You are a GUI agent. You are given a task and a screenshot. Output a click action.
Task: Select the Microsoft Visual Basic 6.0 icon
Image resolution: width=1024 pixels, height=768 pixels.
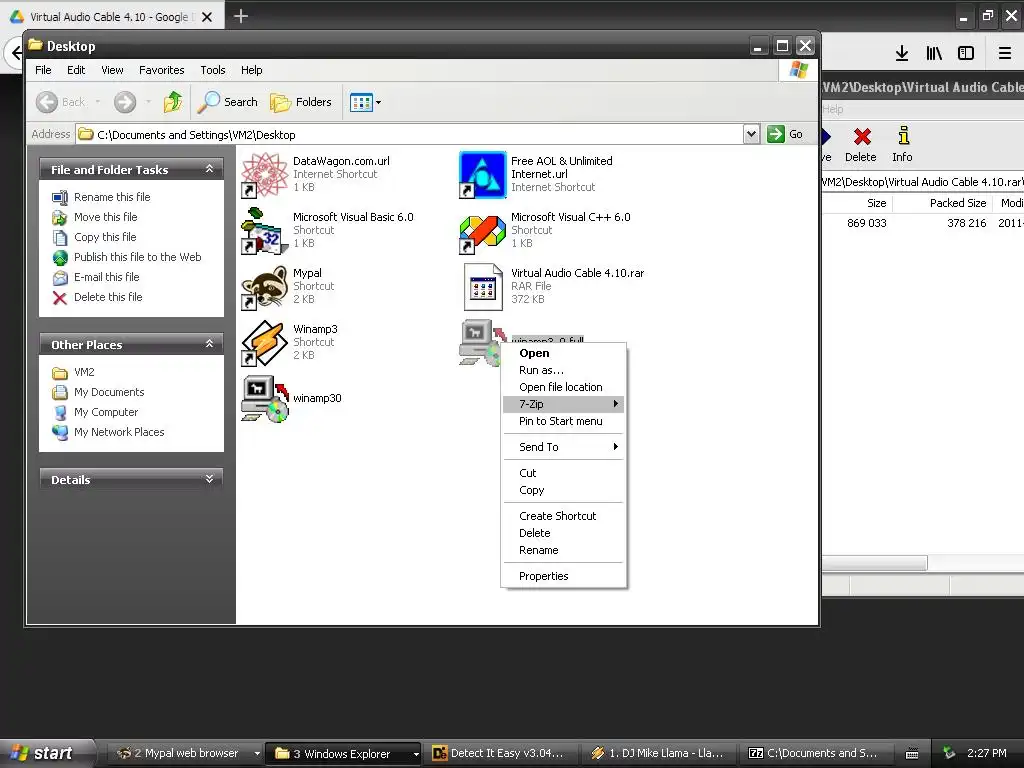coord(264,231)
